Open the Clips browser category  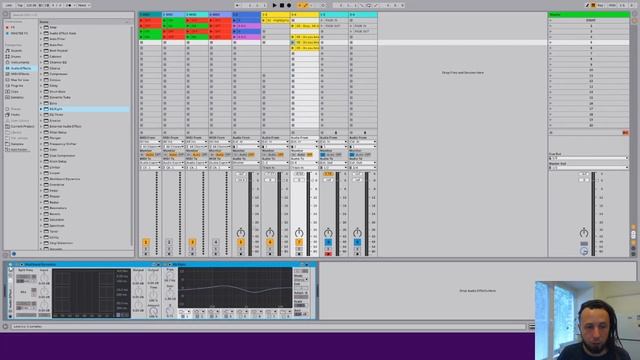coord(15,91)
